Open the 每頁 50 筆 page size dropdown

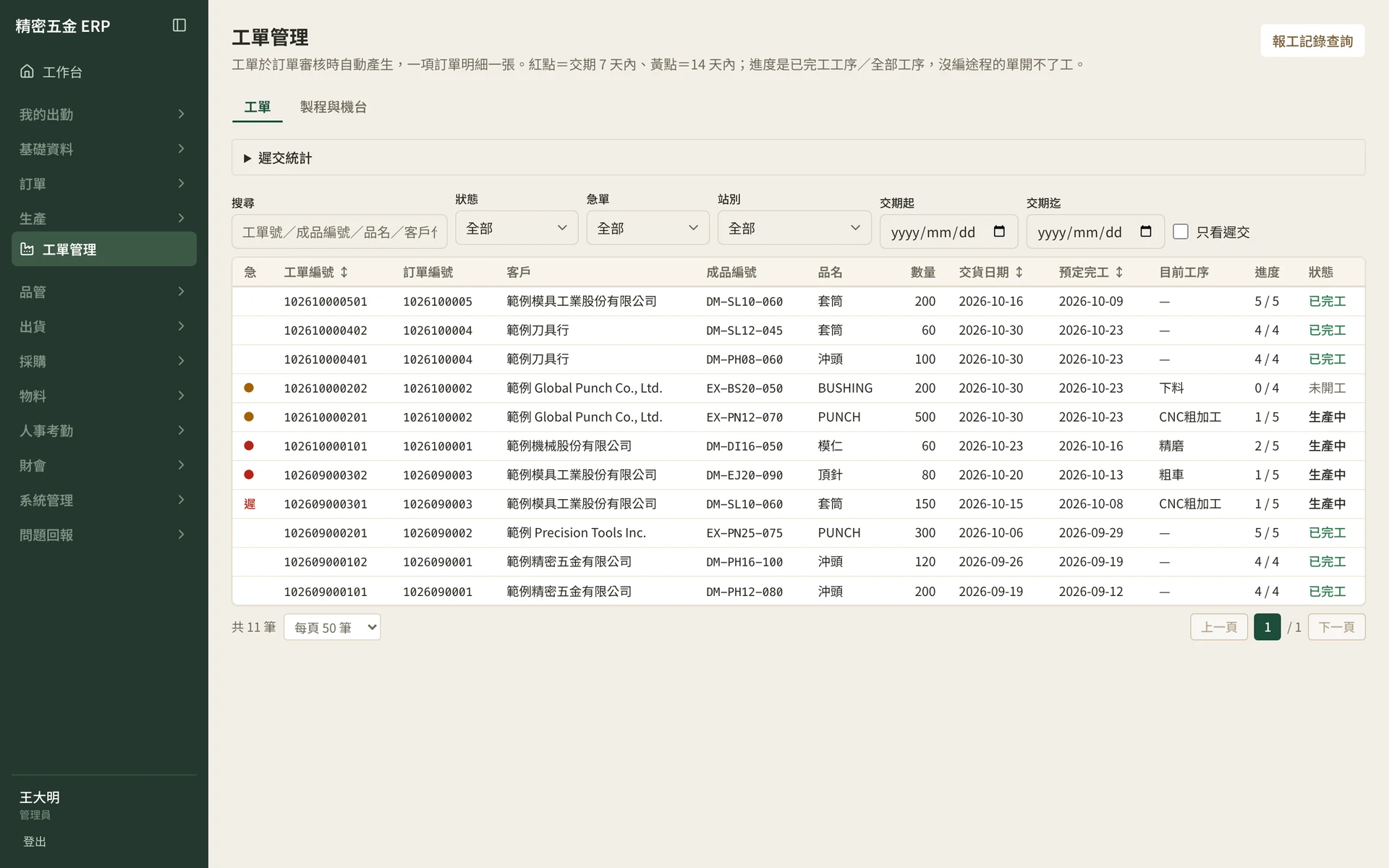(x=332, y=627)
